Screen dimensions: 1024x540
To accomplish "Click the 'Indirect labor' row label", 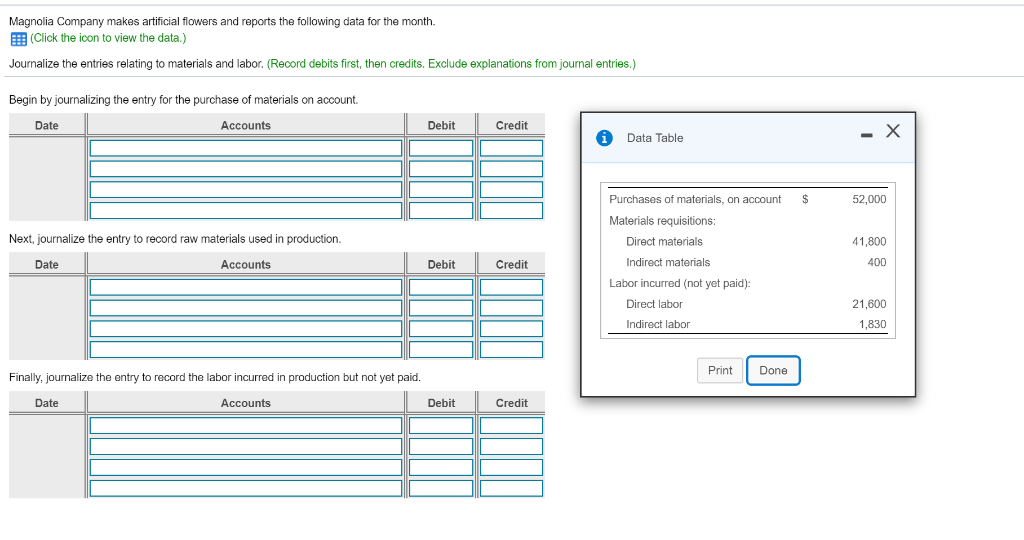I will tap(658, 325).
